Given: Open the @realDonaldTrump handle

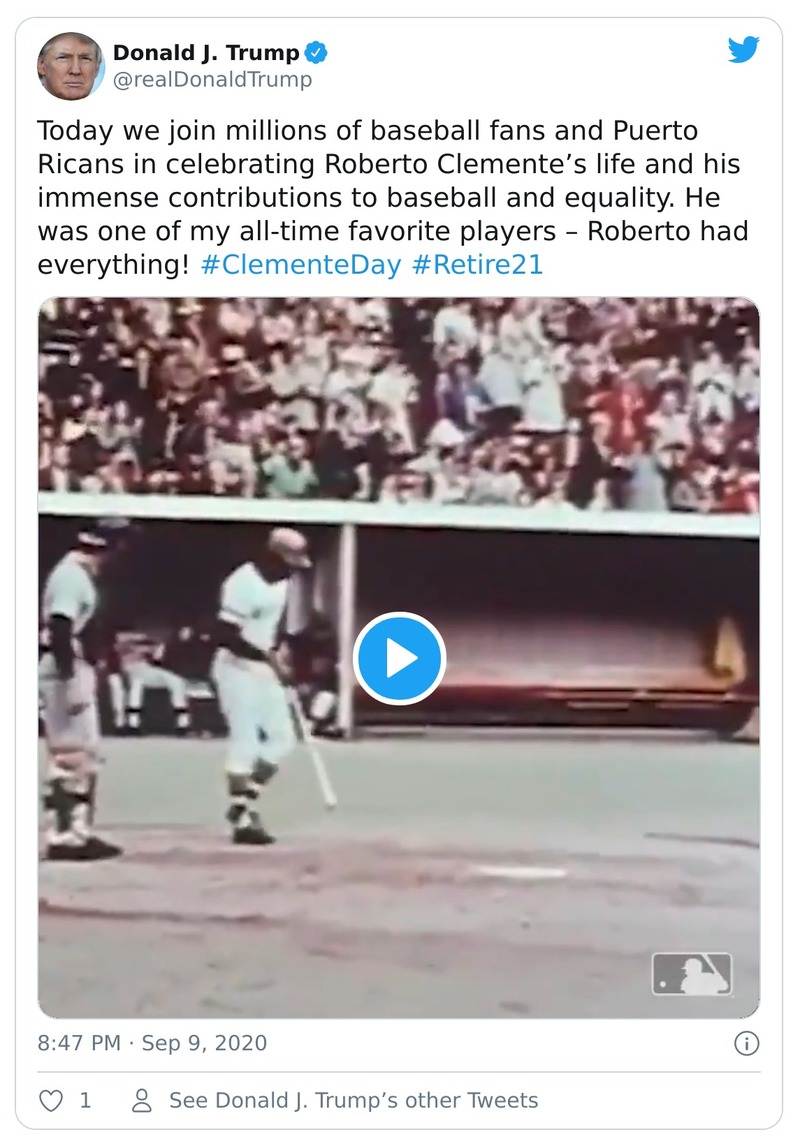Looking at the screenshot, I should [212, 79].
